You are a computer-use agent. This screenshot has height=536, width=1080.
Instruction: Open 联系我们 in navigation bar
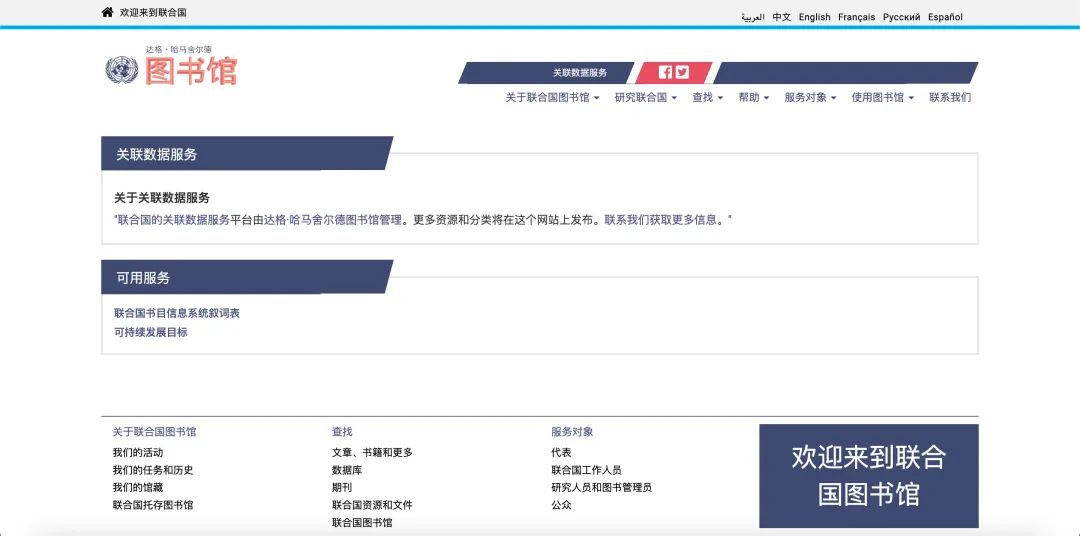(x=950, y=98)
